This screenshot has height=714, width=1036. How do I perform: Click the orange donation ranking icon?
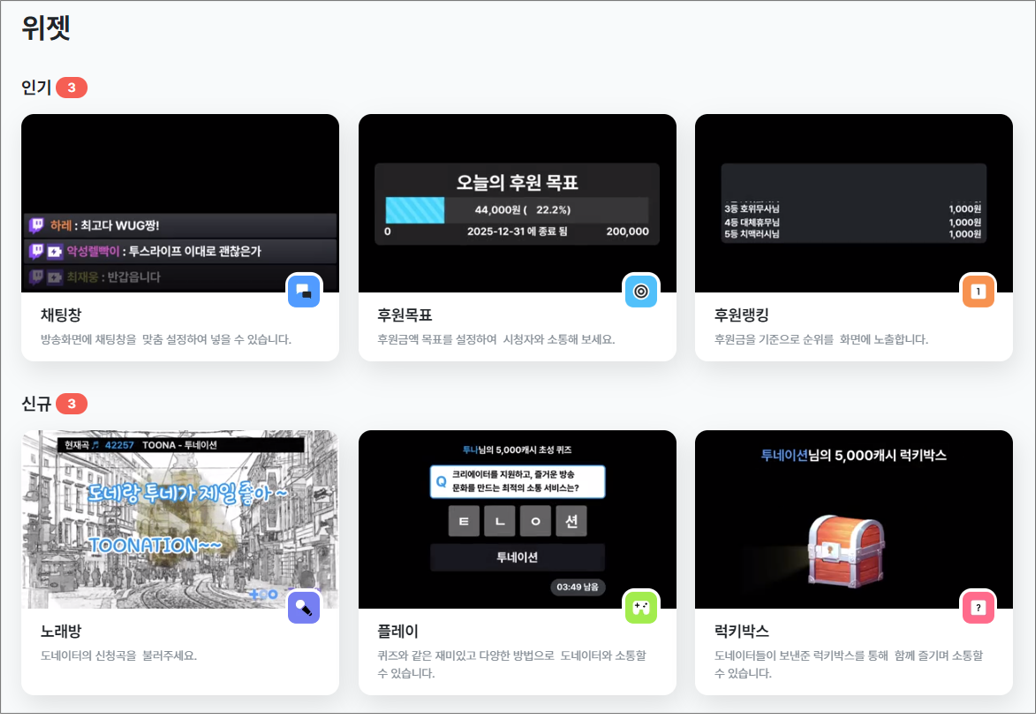point(978,291)
